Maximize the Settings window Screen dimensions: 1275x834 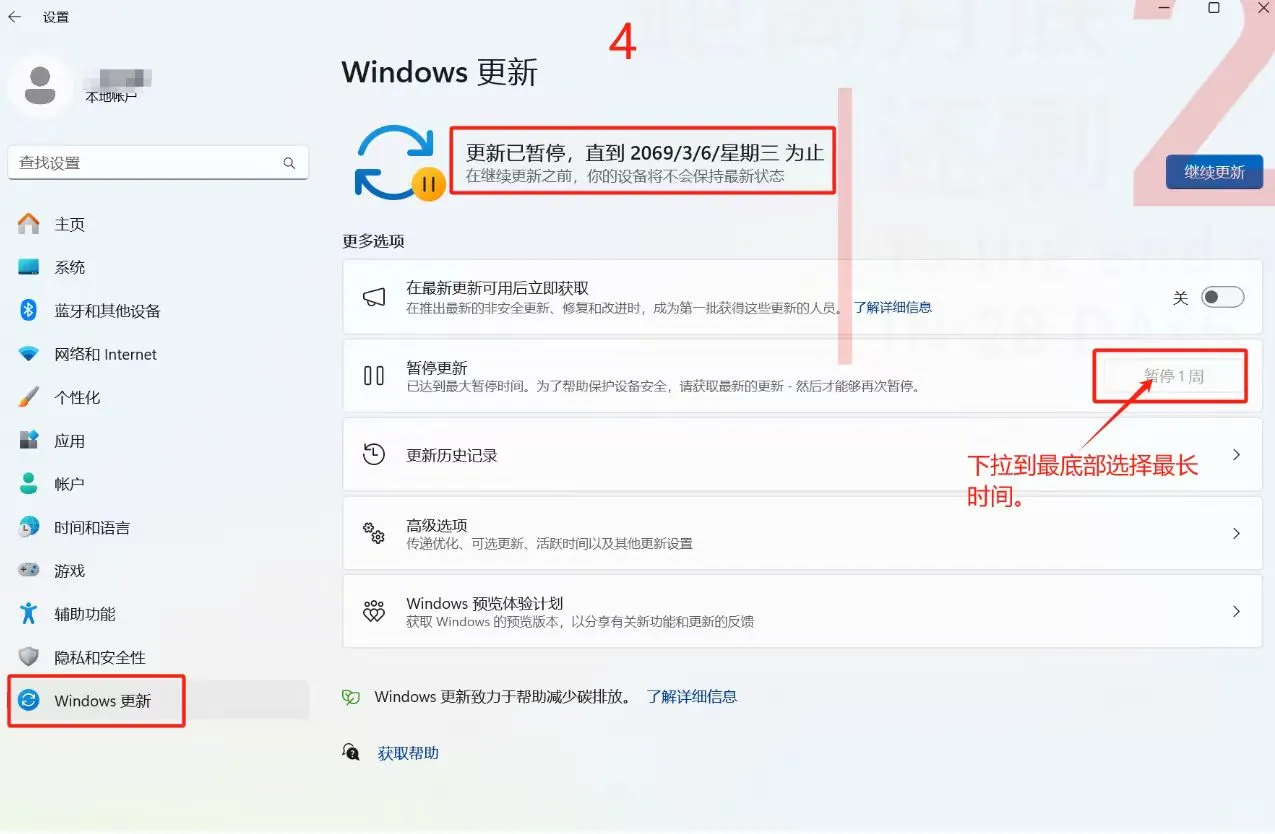point(1214,8)
